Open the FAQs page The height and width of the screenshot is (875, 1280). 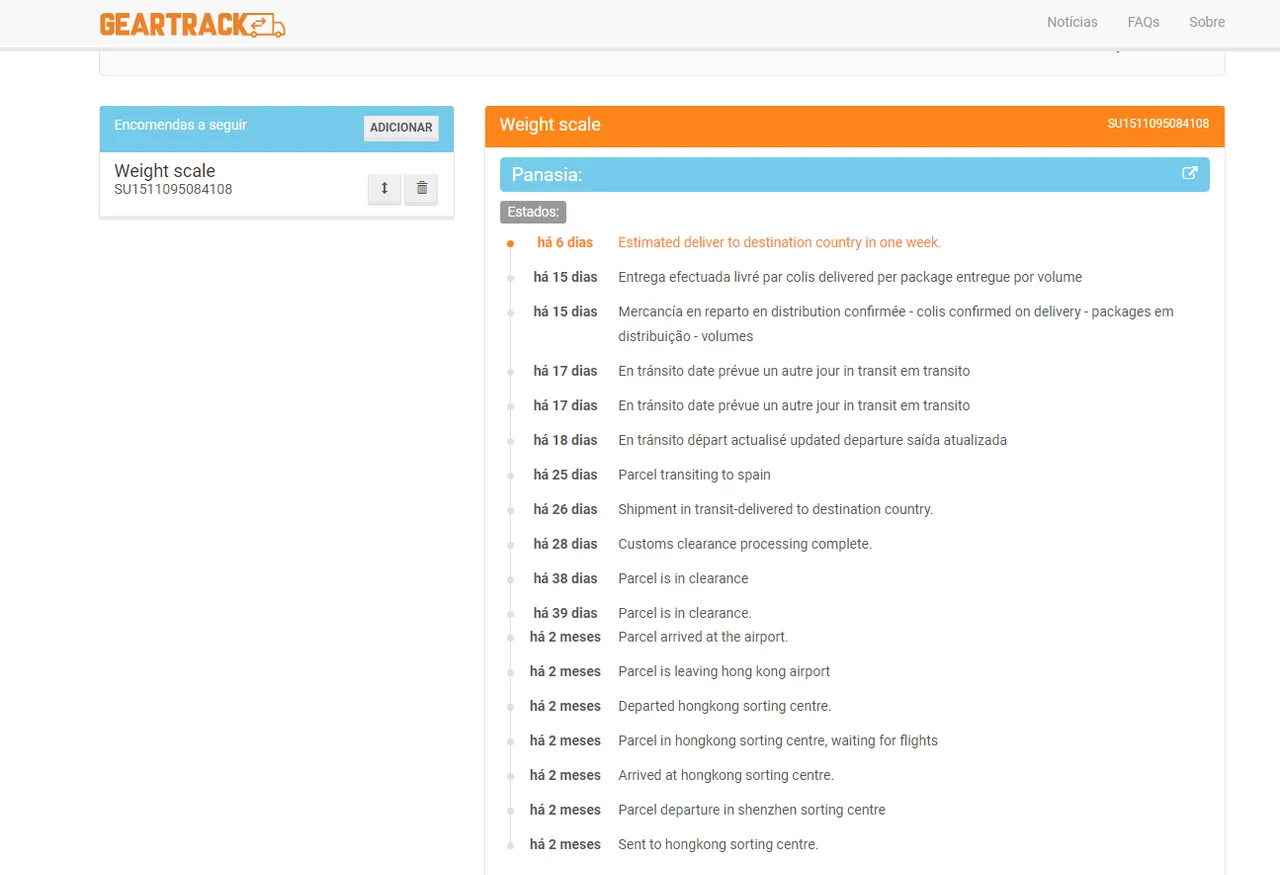coord(1143,22)
